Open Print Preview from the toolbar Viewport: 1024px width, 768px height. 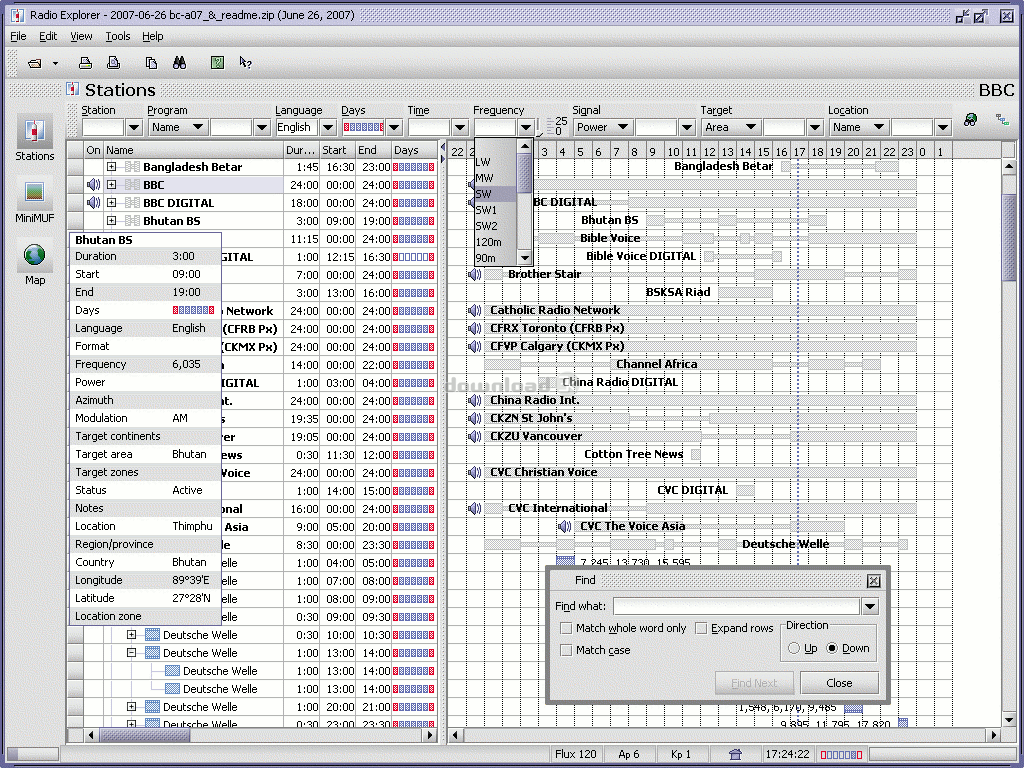(114, 63)
